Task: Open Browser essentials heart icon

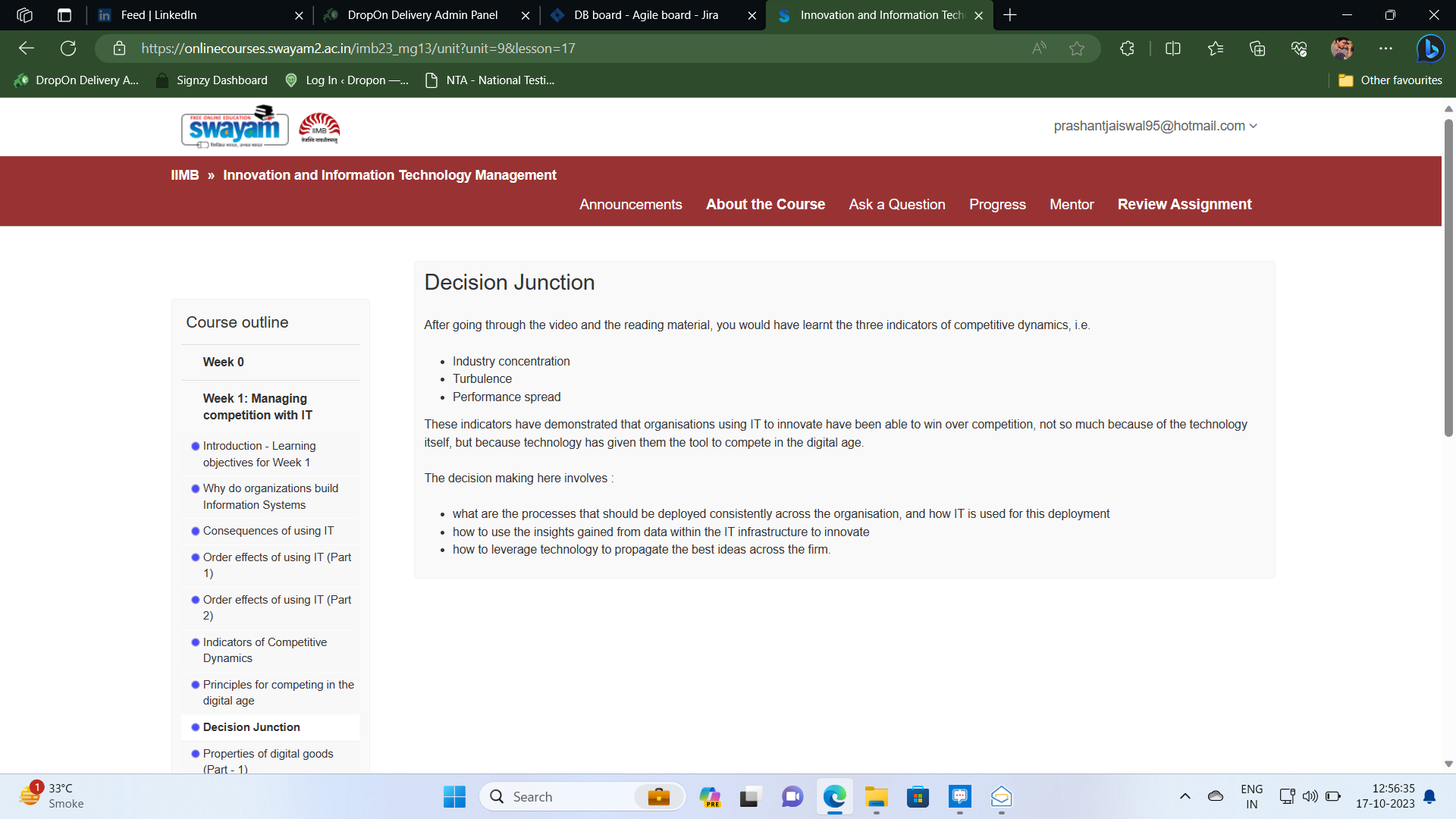Action: pyautogui.click(x=1299, y=49)
